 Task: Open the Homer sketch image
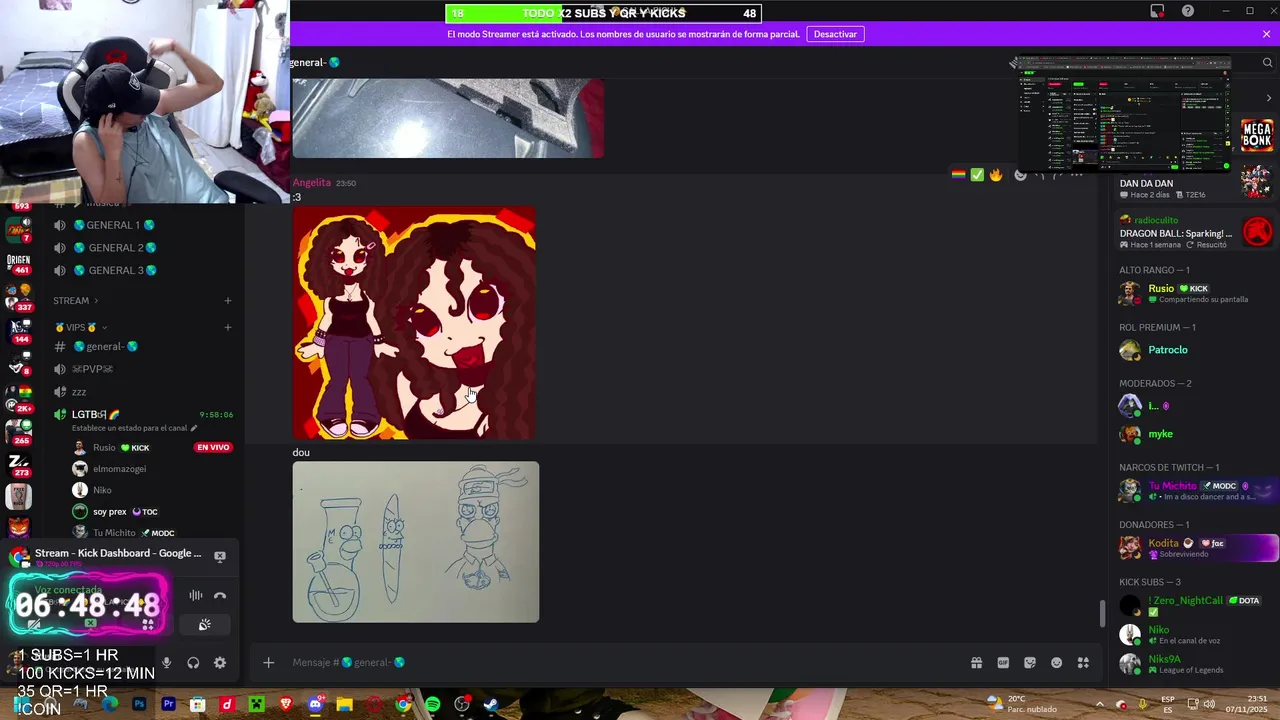416,542
